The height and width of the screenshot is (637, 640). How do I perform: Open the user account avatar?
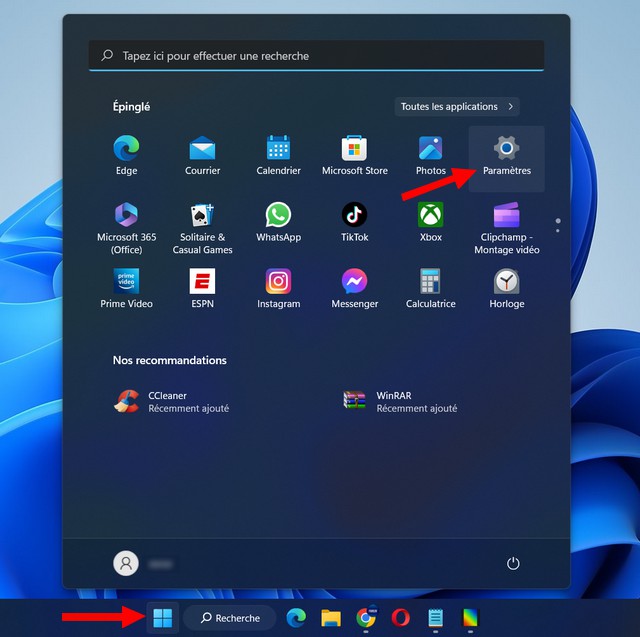[126, 564]
